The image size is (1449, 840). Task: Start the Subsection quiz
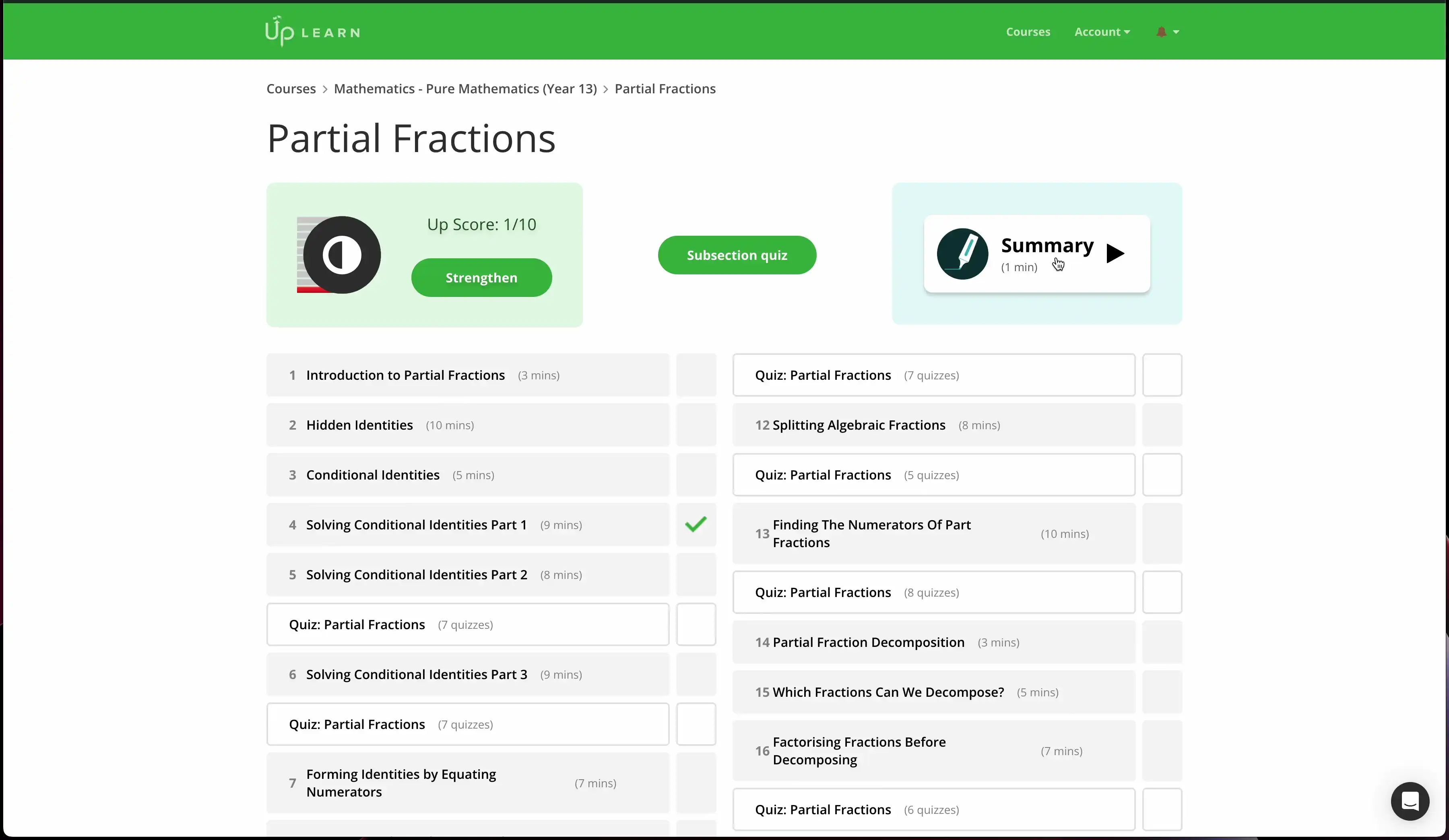pos(737,255)
